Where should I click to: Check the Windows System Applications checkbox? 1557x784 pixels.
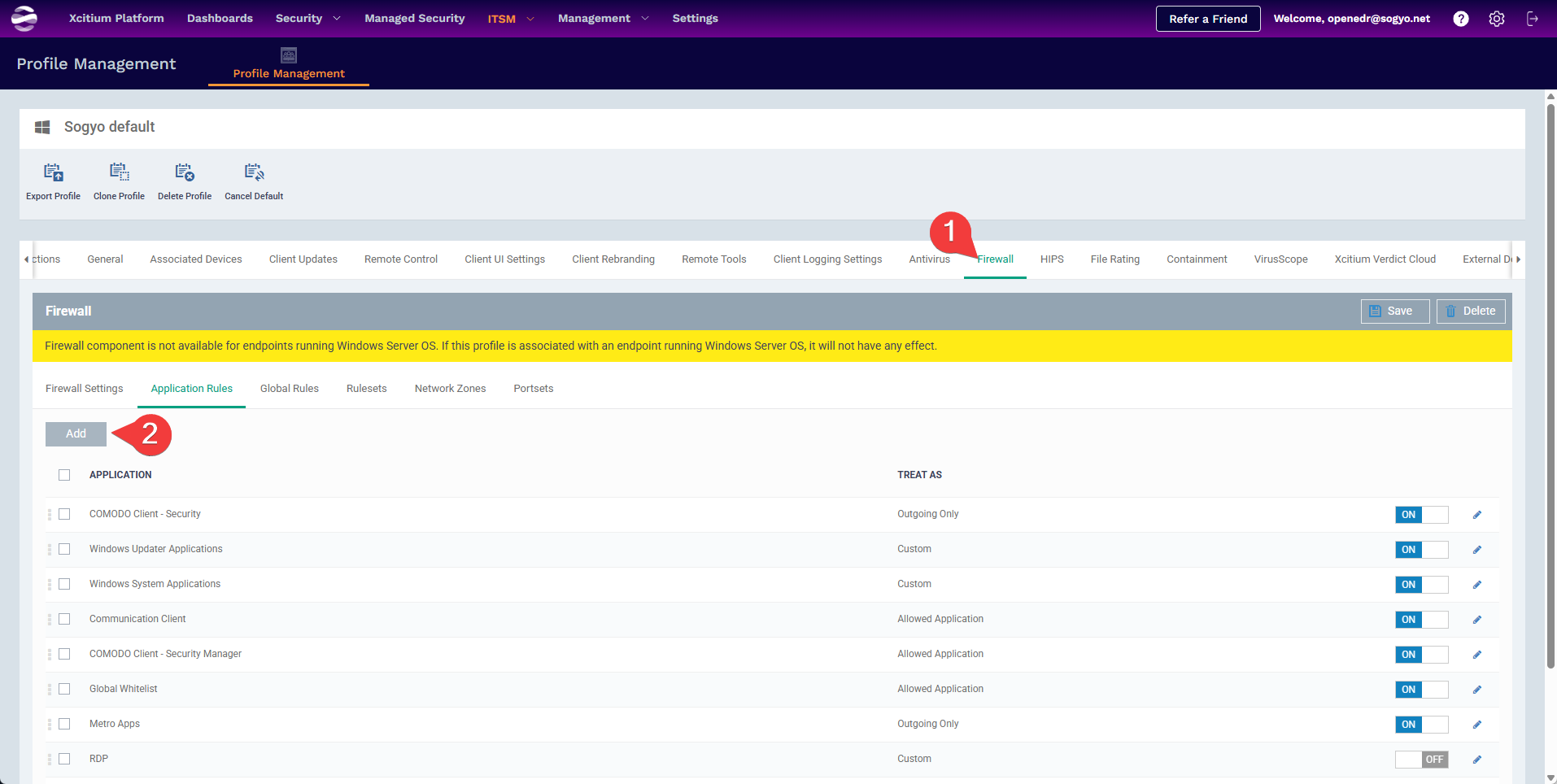coord(64,584)
